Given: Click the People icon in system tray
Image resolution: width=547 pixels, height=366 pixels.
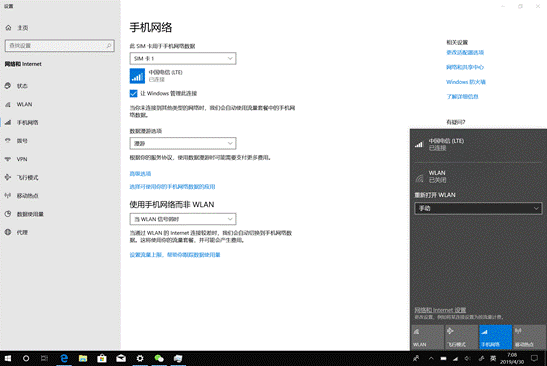Looking at the screenshot, I should [416, 358].
